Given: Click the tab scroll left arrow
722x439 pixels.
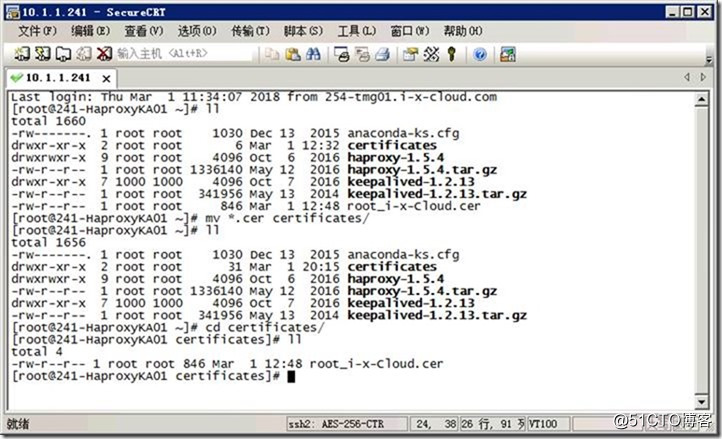Looking at the screenshot, I should [x=687, y=77].
